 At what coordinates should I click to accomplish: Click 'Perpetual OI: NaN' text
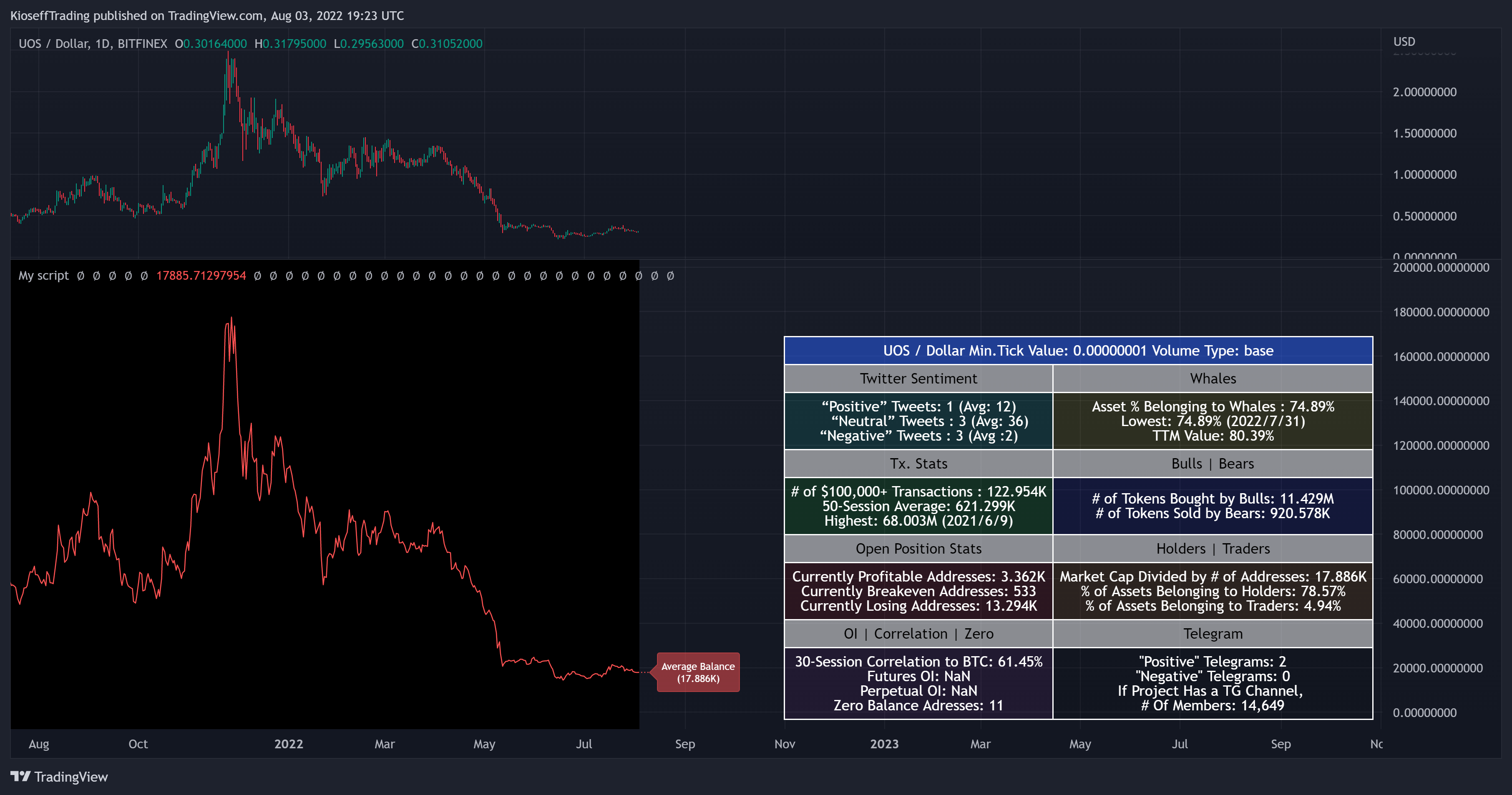click(x=918, y=691)
